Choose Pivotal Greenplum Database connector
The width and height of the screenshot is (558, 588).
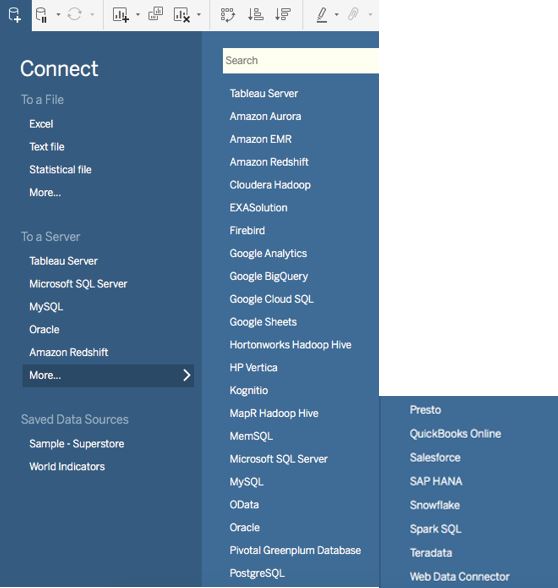[x=295, y=550]
